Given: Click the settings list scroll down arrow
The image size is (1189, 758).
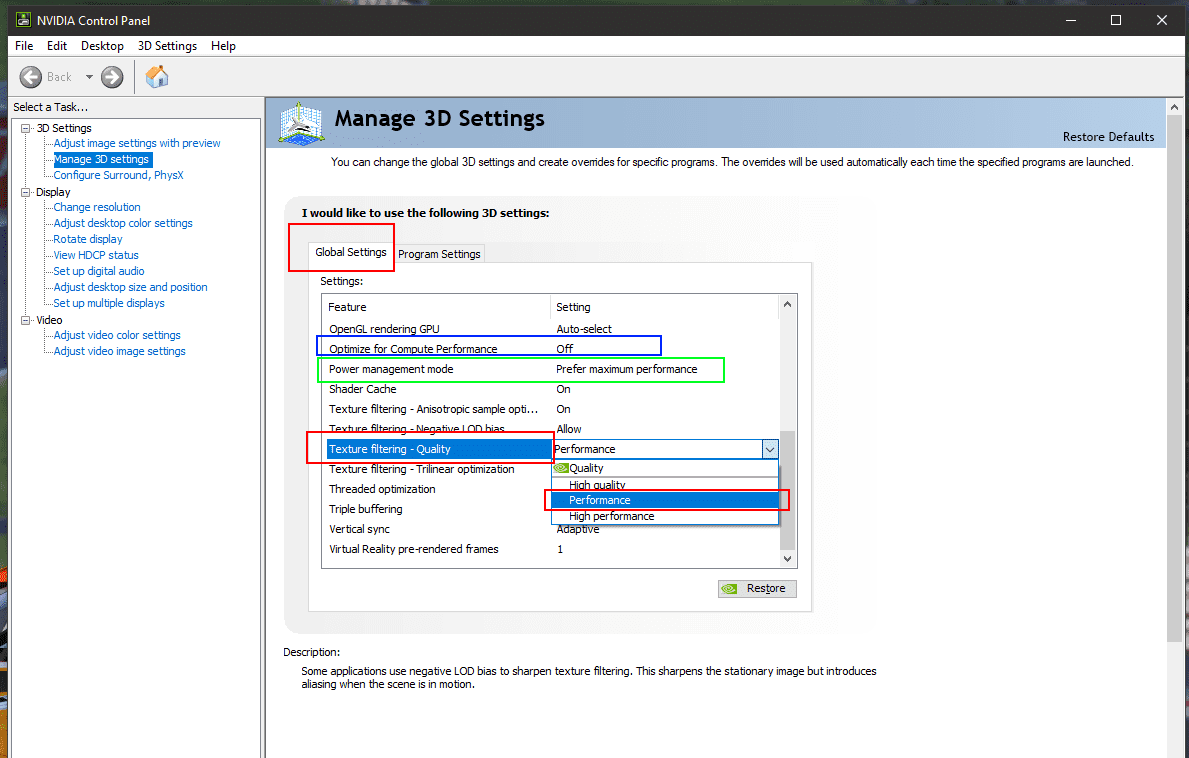Looking at the screenshot, I should coord(787,558).
